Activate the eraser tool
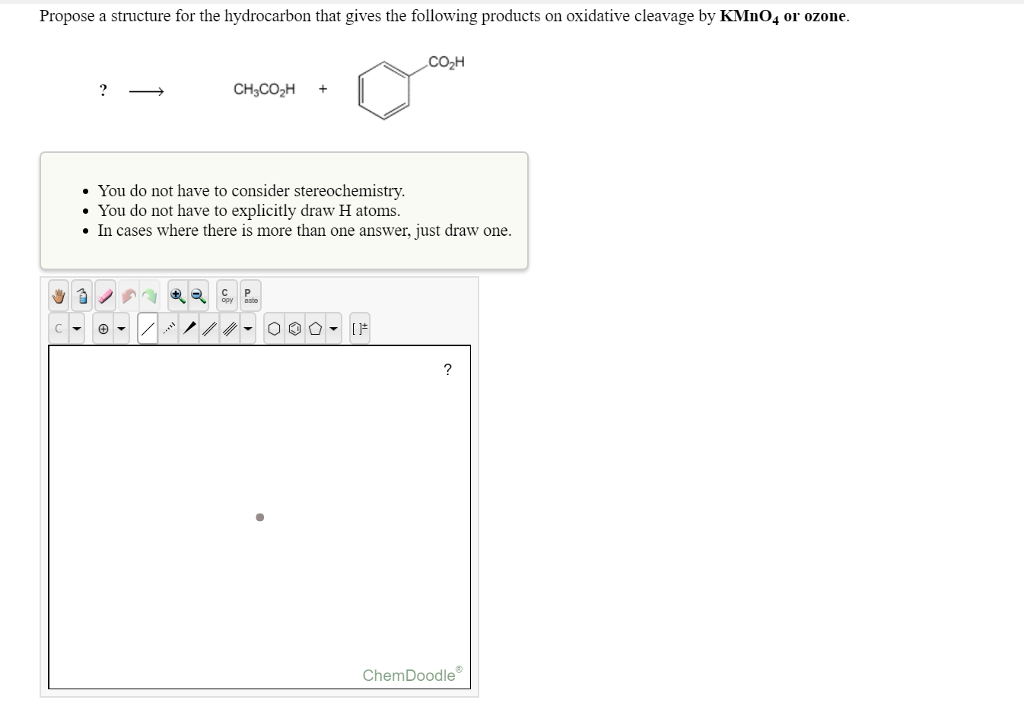 point(104,295)
